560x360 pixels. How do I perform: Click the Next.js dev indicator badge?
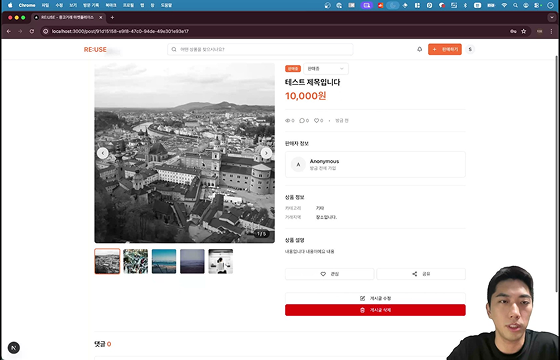pos(14,348)
